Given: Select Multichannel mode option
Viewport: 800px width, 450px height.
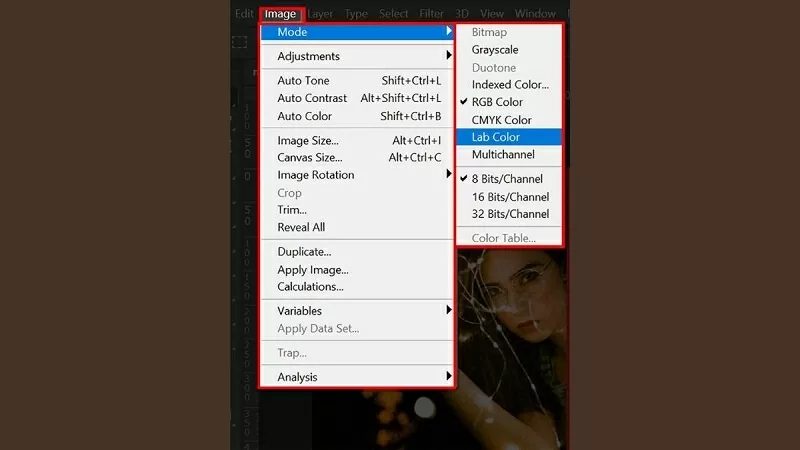Looking at the screenshot, I should [503, 155].
